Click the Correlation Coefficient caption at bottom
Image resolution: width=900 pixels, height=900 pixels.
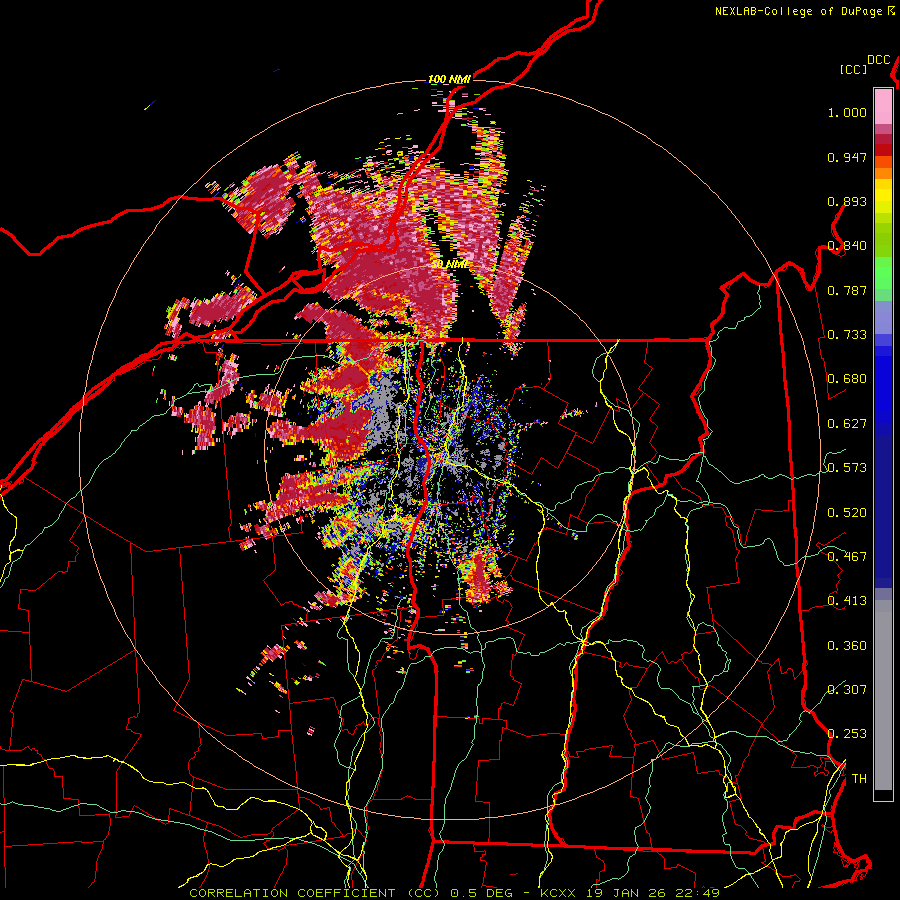pos(454,893)
